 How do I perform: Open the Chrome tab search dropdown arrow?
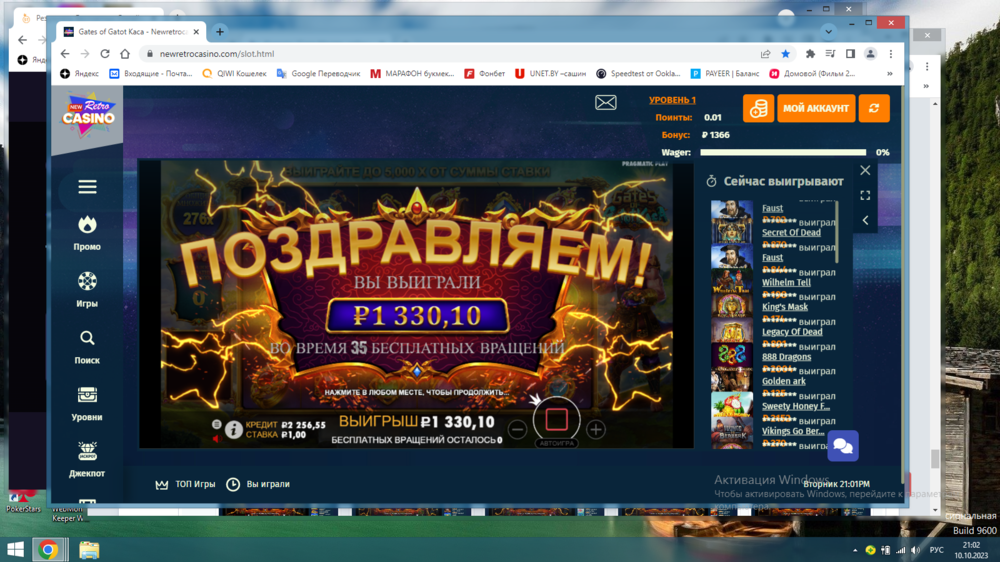[828, 31]
